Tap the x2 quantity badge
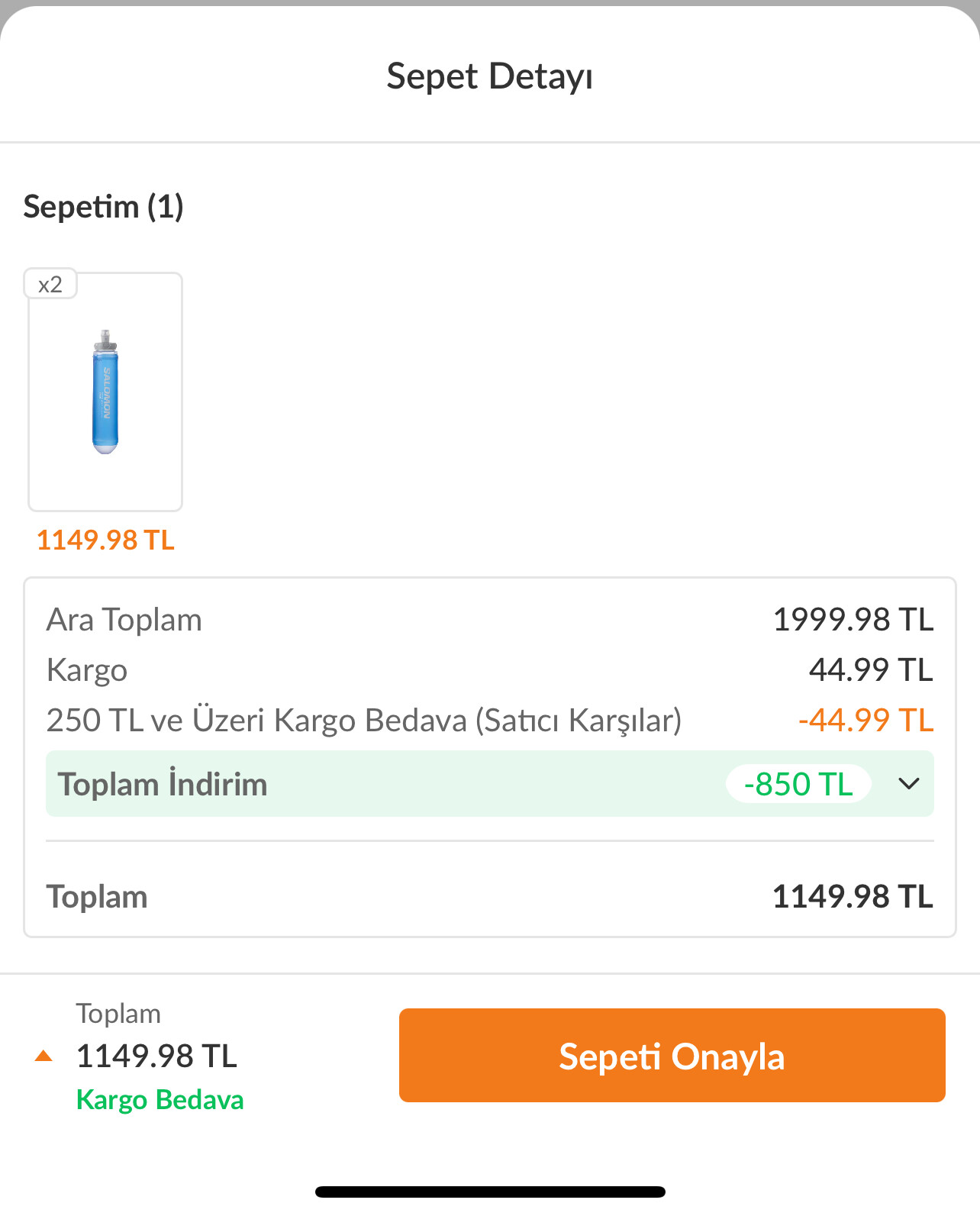This screenshot has width=980, height=1216. coord(50,285)
